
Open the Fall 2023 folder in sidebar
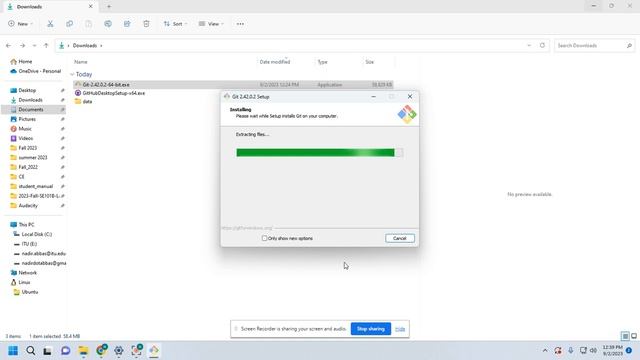point(28,148)
